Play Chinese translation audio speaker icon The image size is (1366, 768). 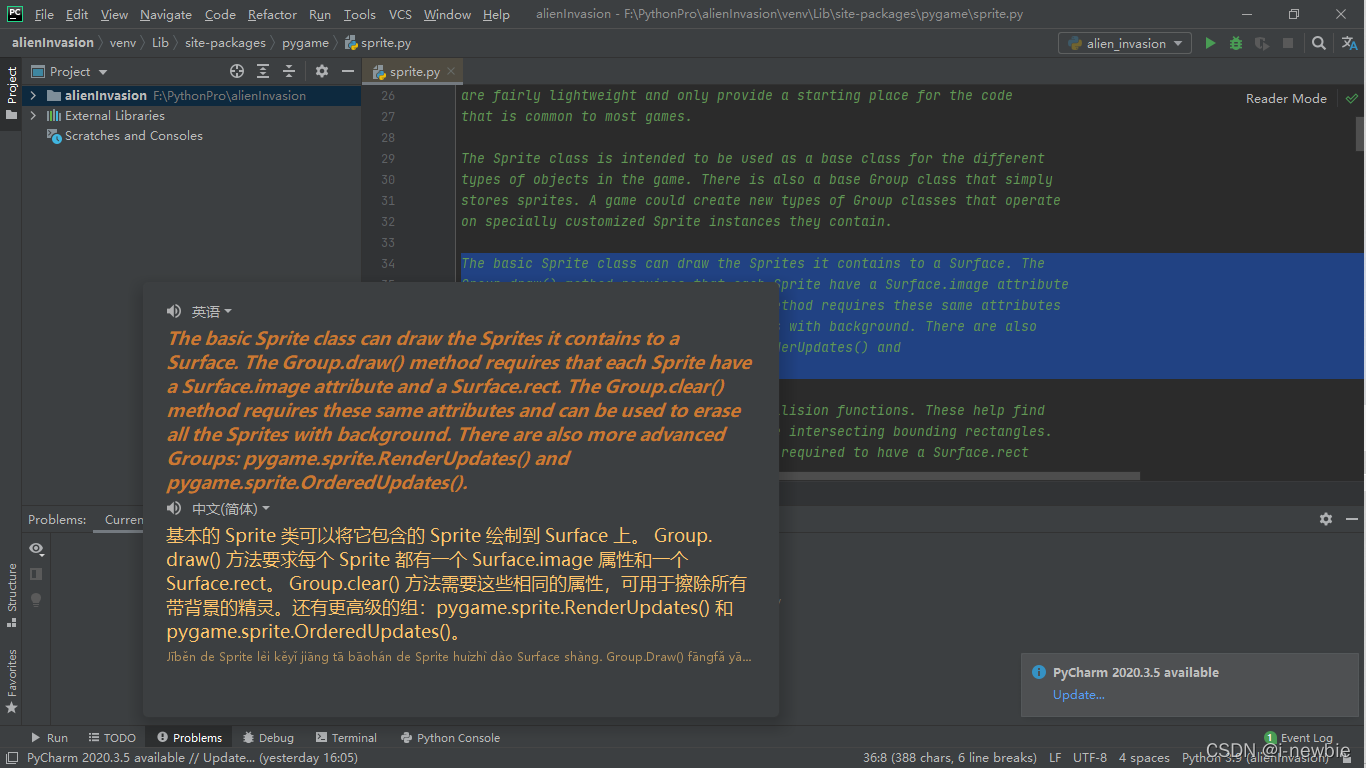click(175, 509)
